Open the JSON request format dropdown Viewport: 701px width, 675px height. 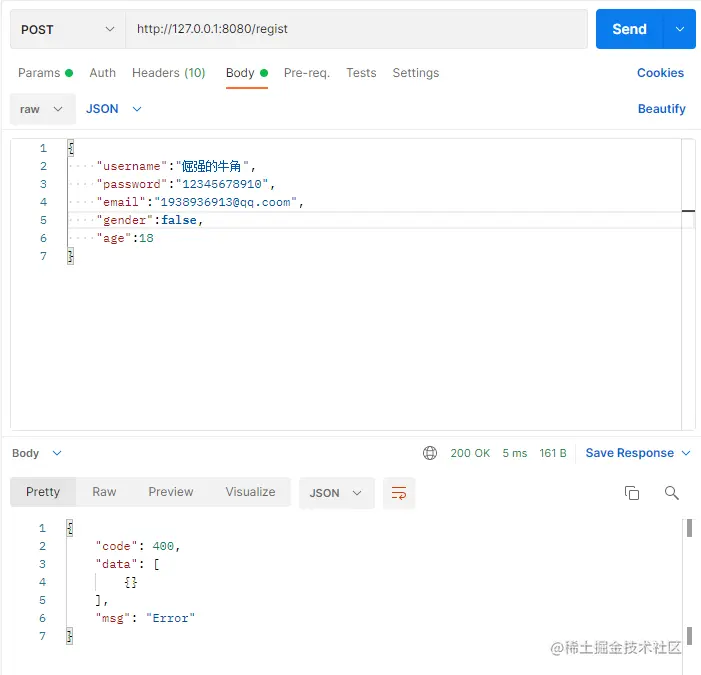tap(114, 109)
